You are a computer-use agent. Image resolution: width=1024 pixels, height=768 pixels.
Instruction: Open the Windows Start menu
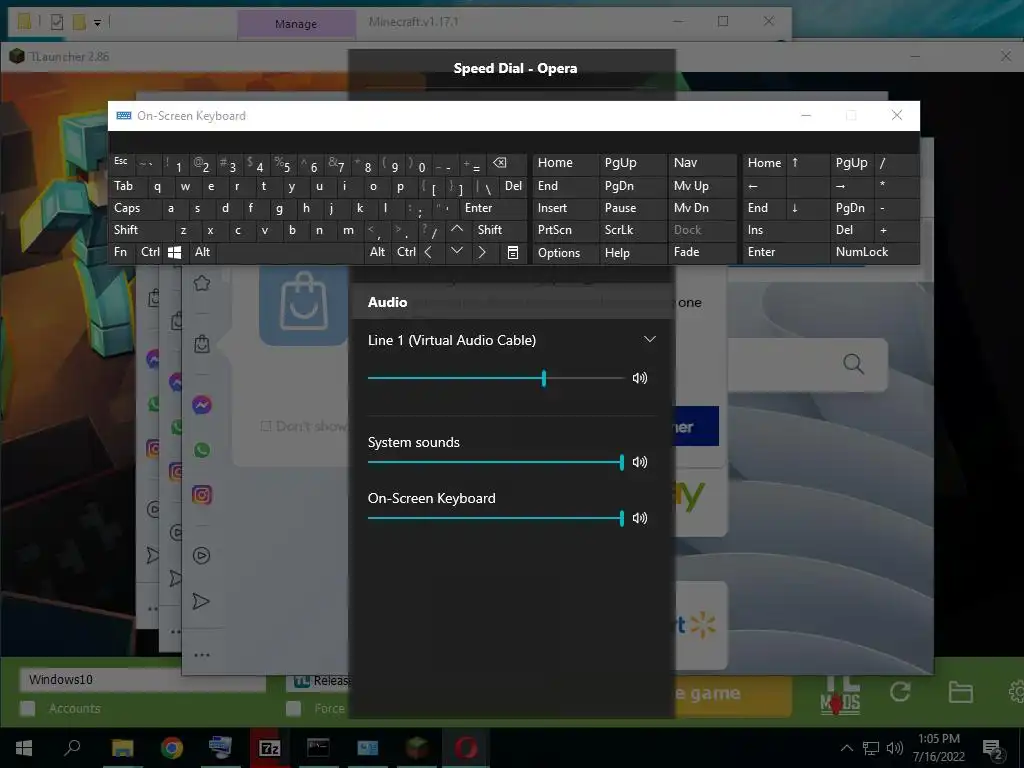pos(24,748)
